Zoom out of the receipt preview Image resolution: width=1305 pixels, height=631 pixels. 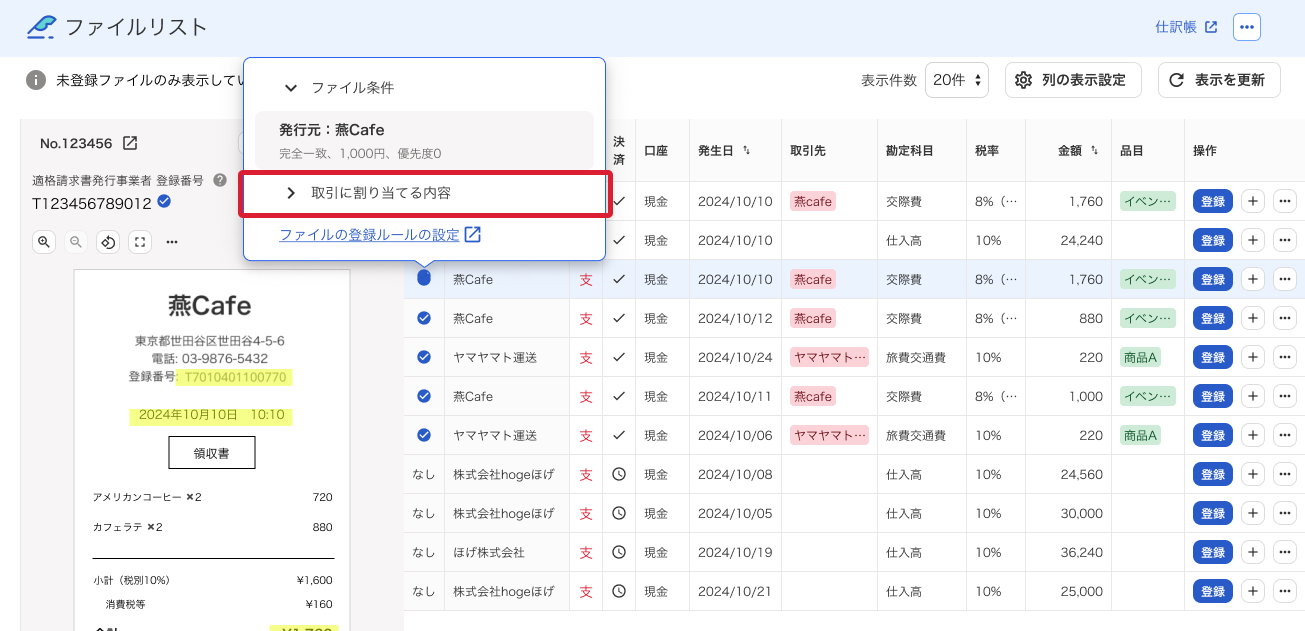pos(76,241)
